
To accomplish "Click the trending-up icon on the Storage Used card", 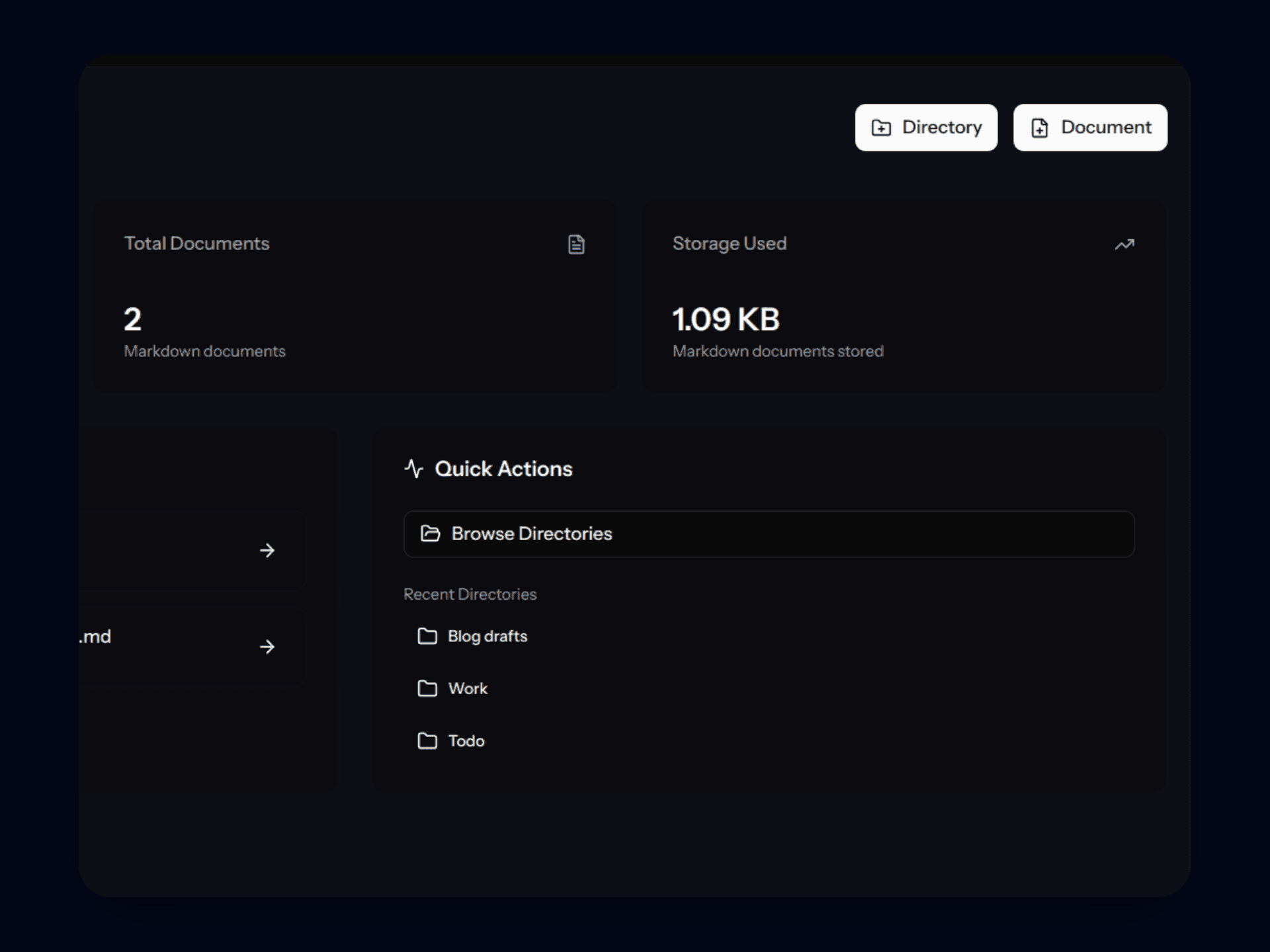I will point(1124,244).
